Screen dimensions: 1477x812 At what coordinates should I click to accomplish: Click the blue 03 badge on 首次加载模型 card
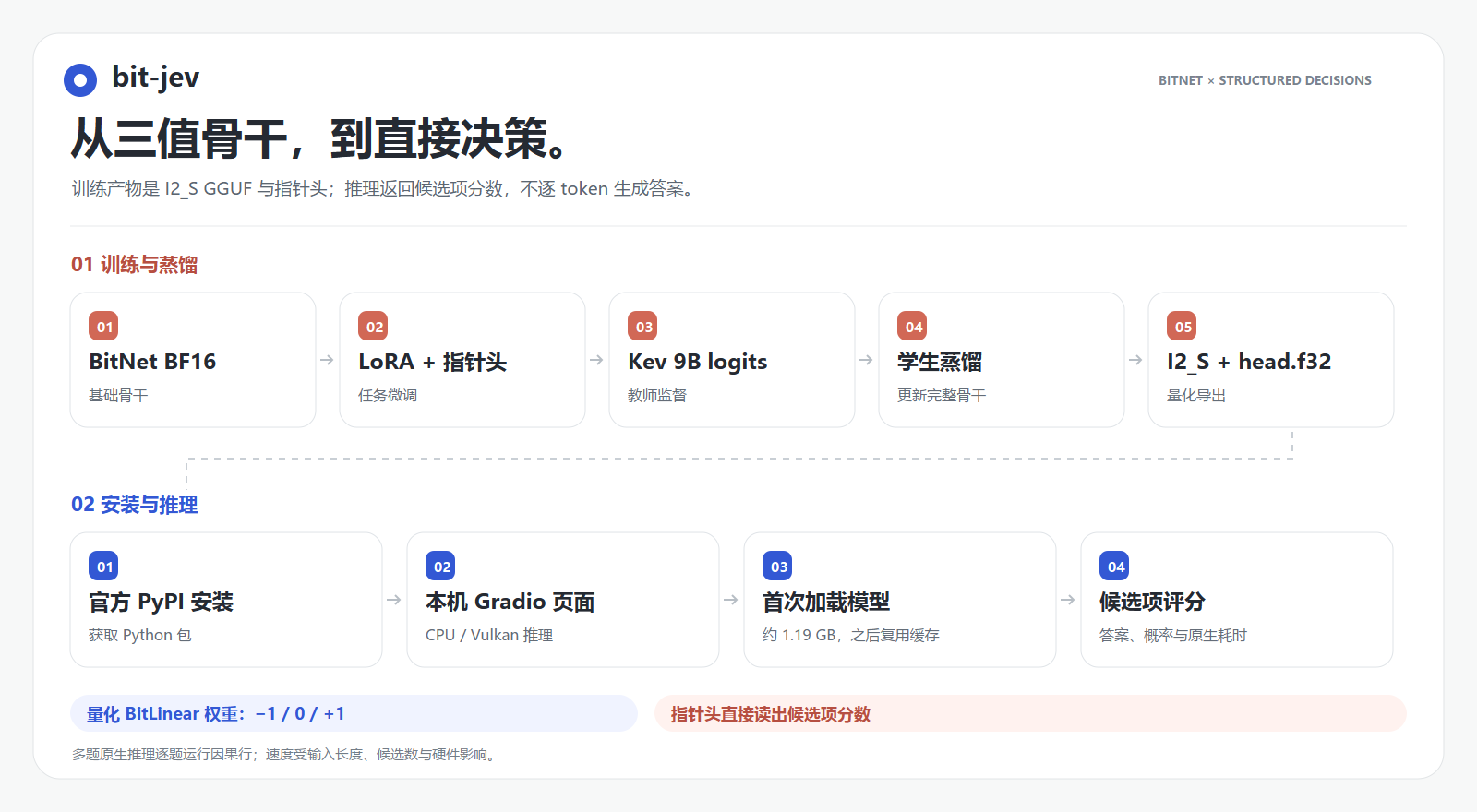click(777, 567)
